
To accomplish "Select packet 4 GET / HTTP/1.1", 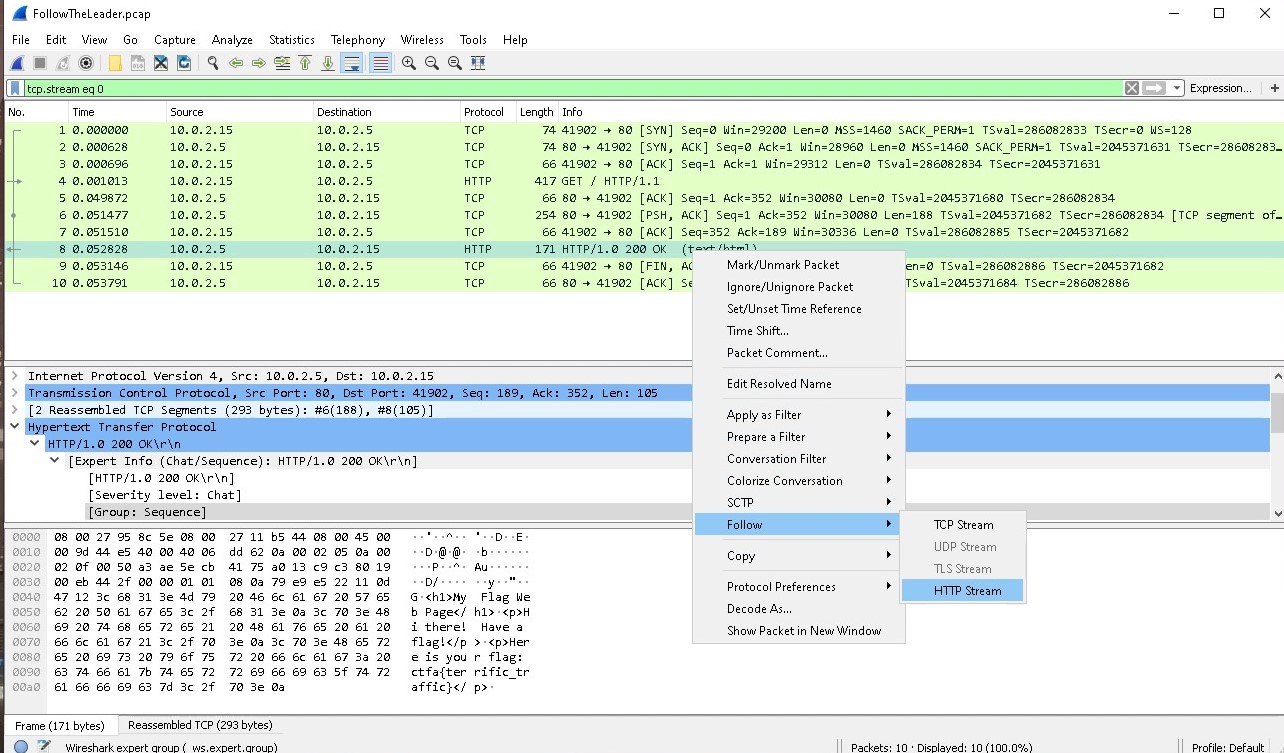I will pos(644,181).
